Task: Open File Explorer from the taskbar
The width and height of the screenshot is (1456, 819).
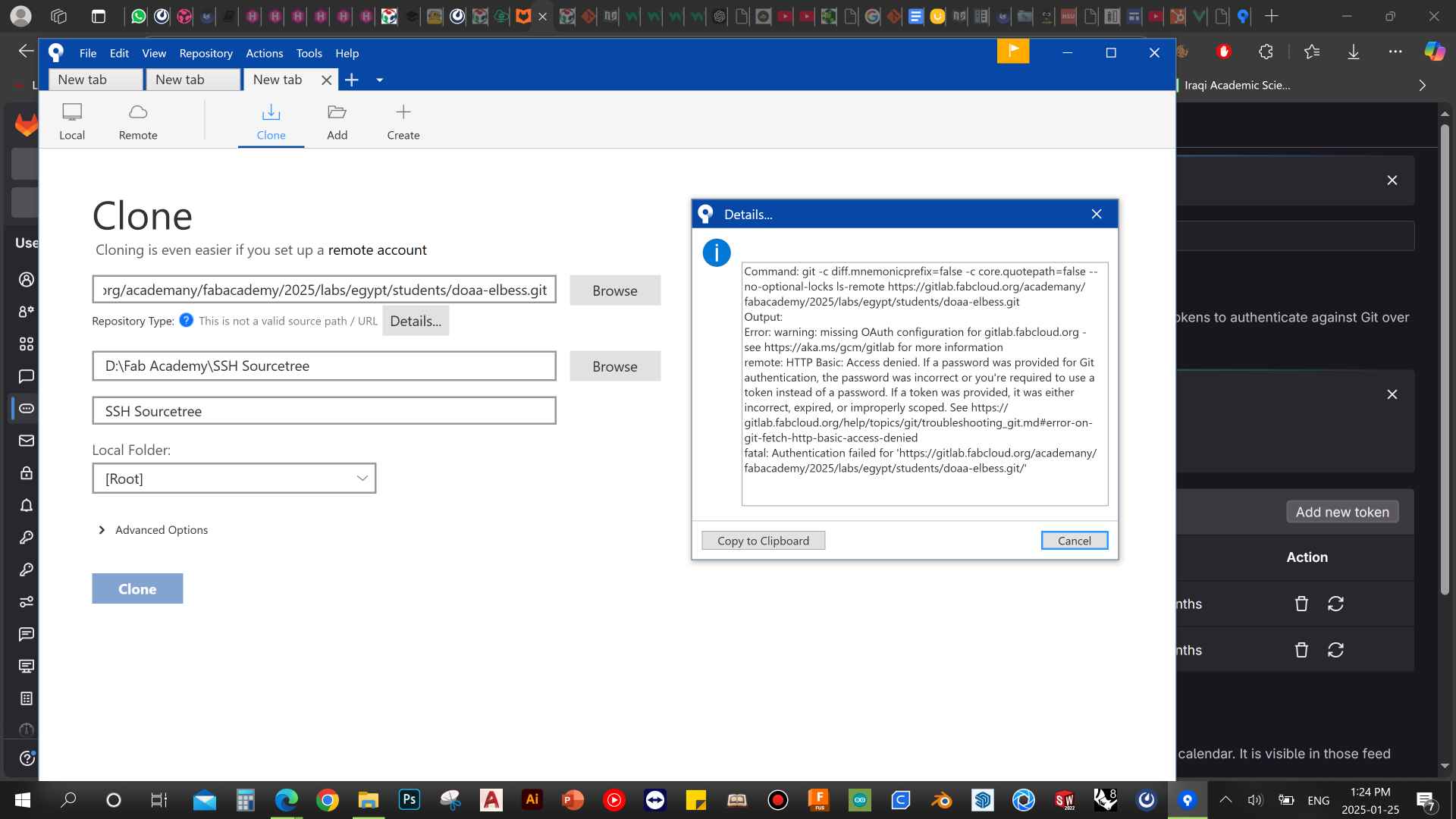Action: 369,799
